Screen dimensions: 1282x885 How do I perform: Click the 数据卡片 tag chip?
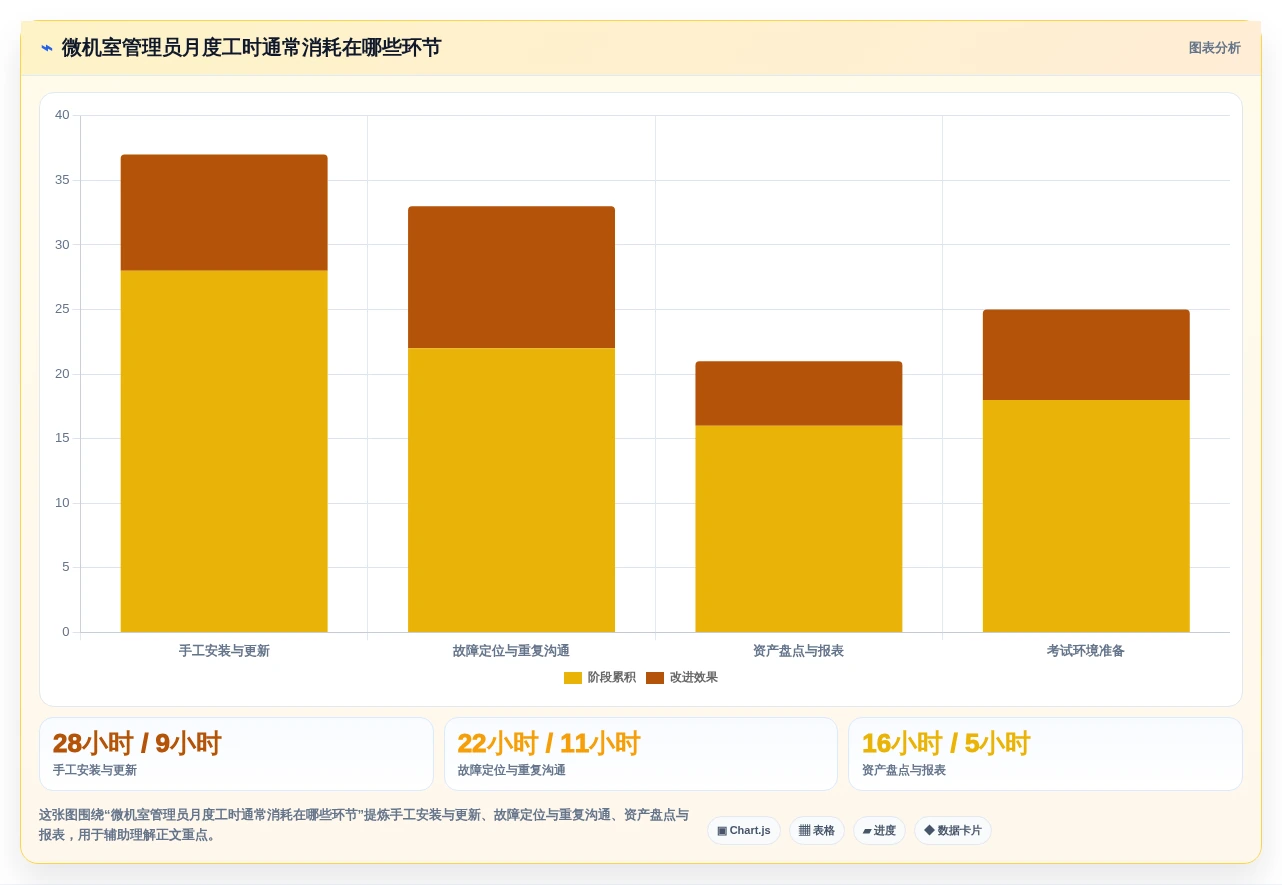coord(953,831)
